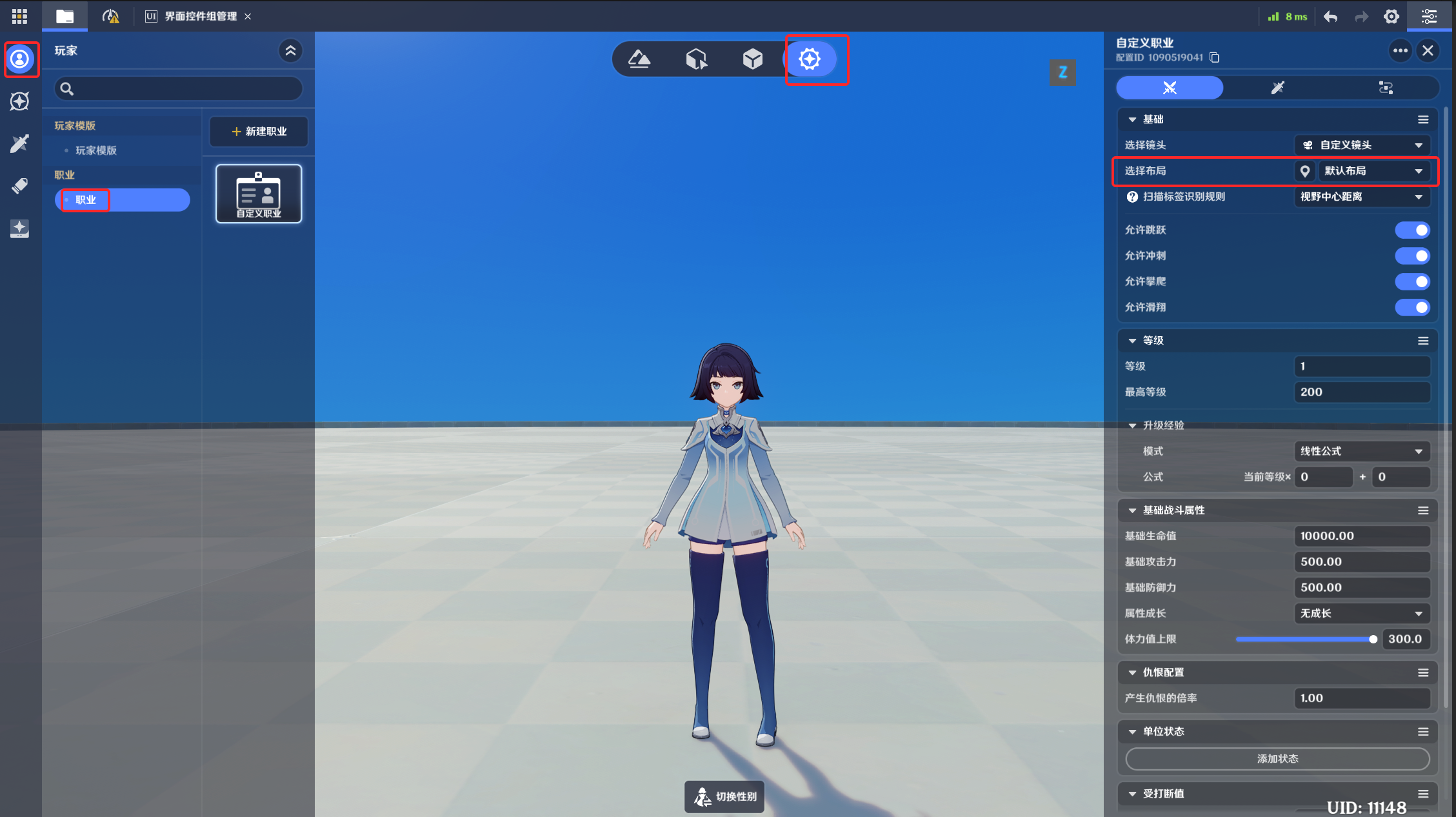The image size is (1456, 817).
Task: Open the grid apps menu icon
Action: click(19, 16)
